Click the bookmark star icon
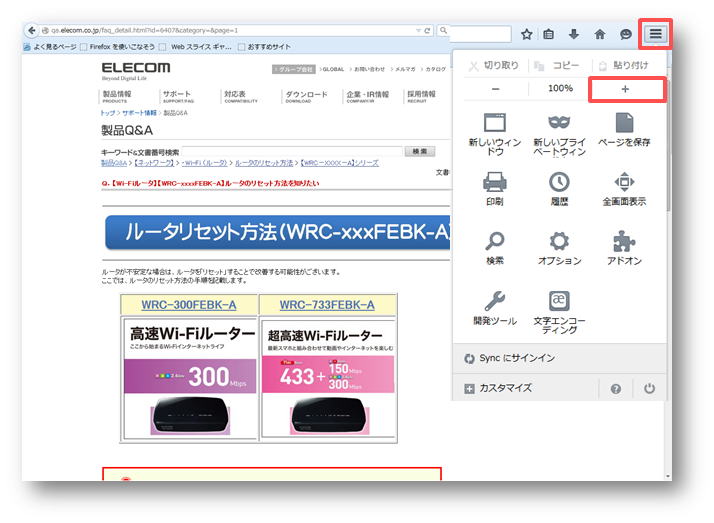This screenshot has height=523, width=714. pos(526,34)
